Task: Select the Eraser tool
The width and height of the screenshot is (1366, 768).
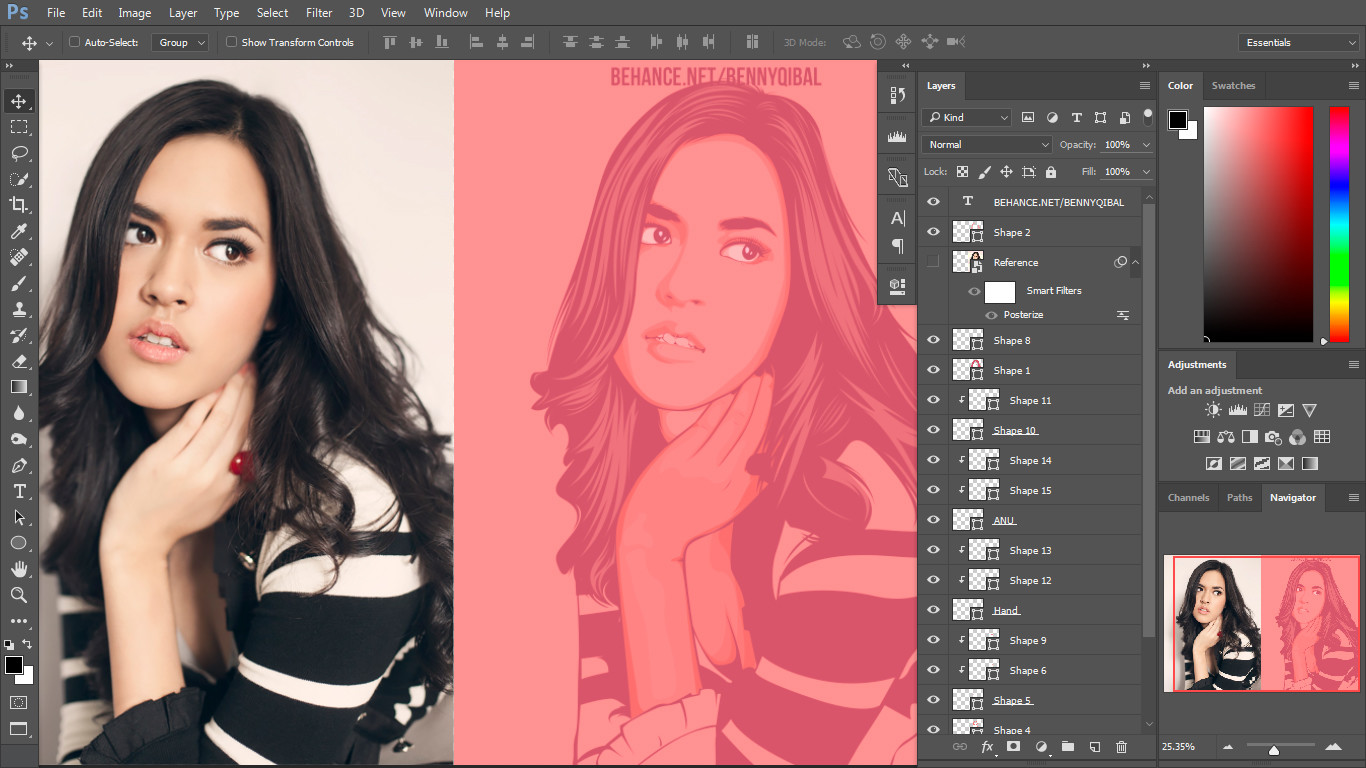Action: coord(19,361)
